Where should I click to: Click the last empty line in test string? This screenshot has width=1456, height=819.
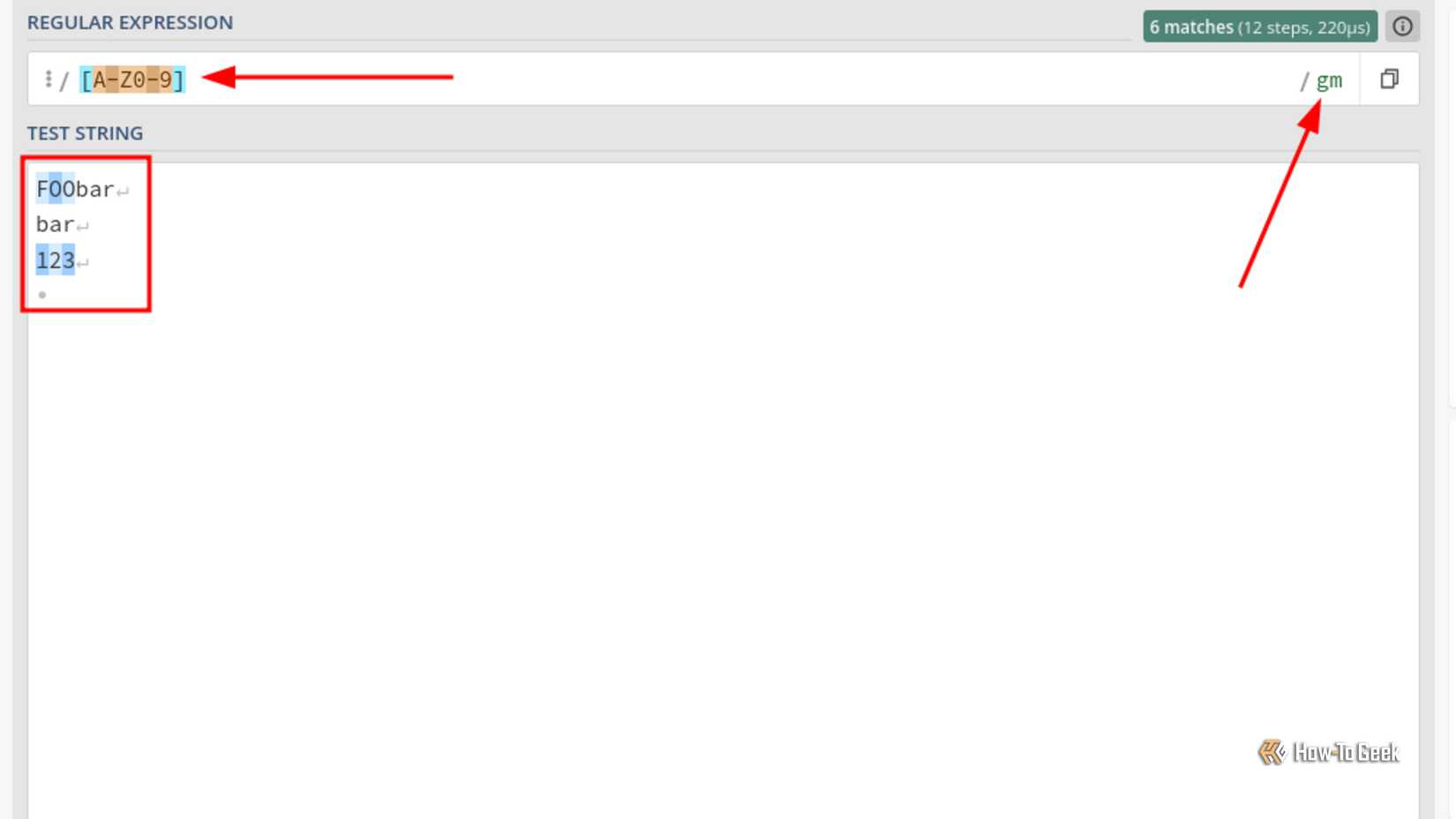pyautogui.click(x=42, y=295)
